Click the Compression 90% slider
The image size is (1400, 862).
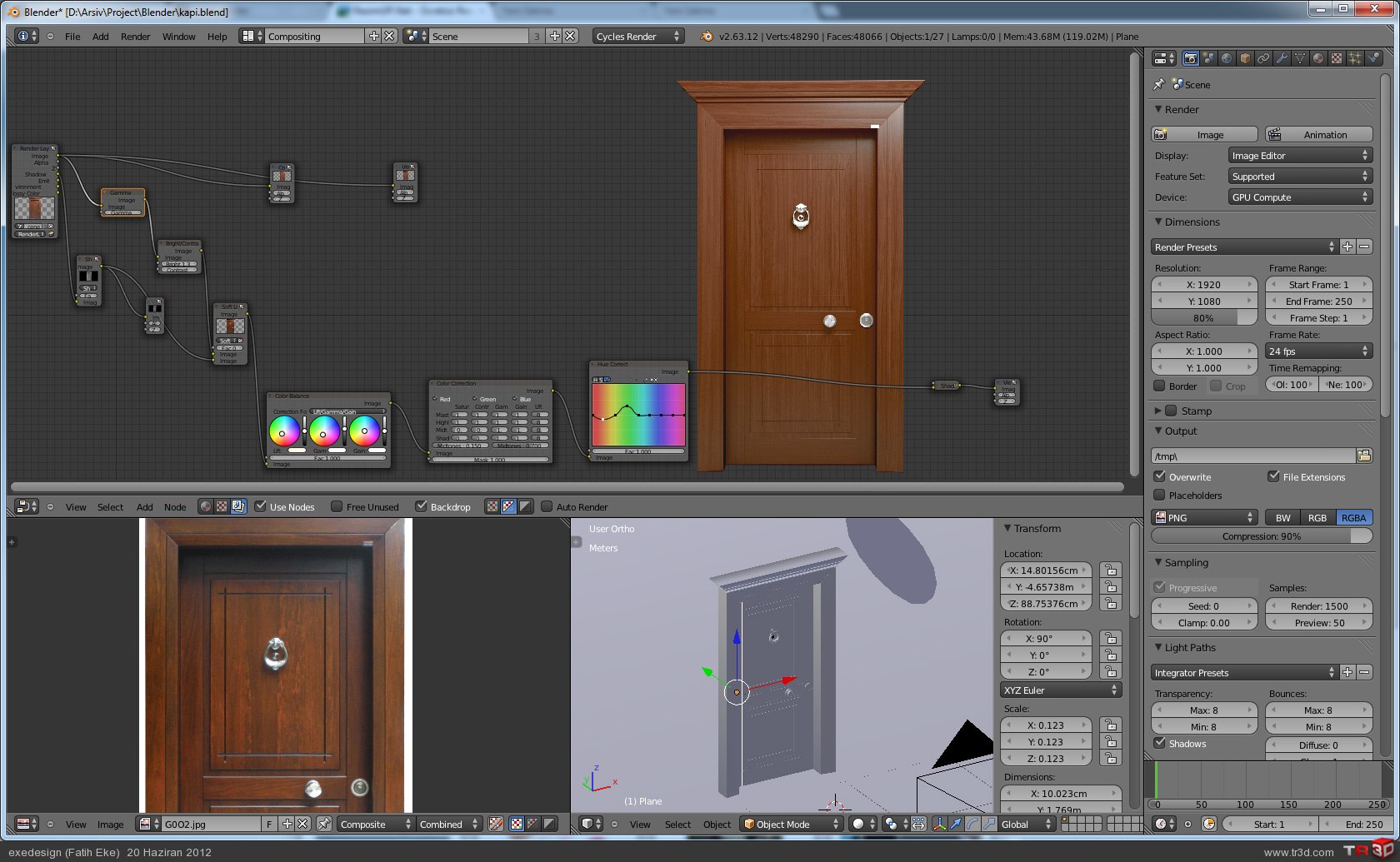pos(1262,536)
